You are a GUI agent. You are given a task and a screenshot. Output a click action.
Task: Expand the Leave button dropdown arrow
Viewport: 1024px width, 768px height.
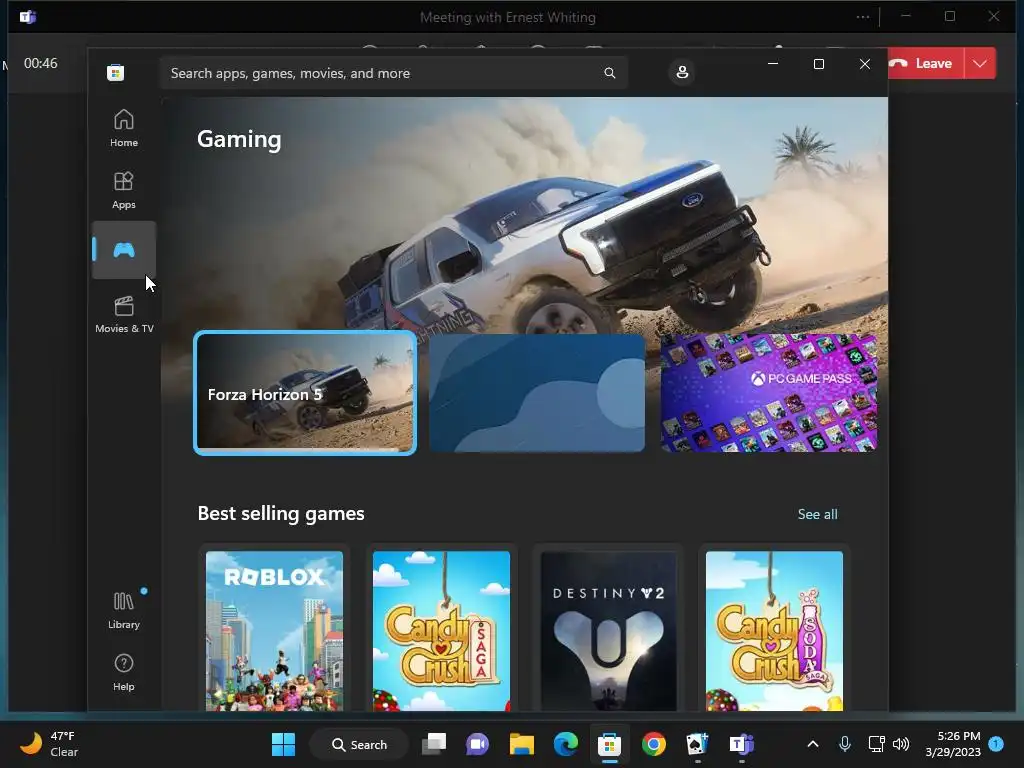tap(980, 63)
